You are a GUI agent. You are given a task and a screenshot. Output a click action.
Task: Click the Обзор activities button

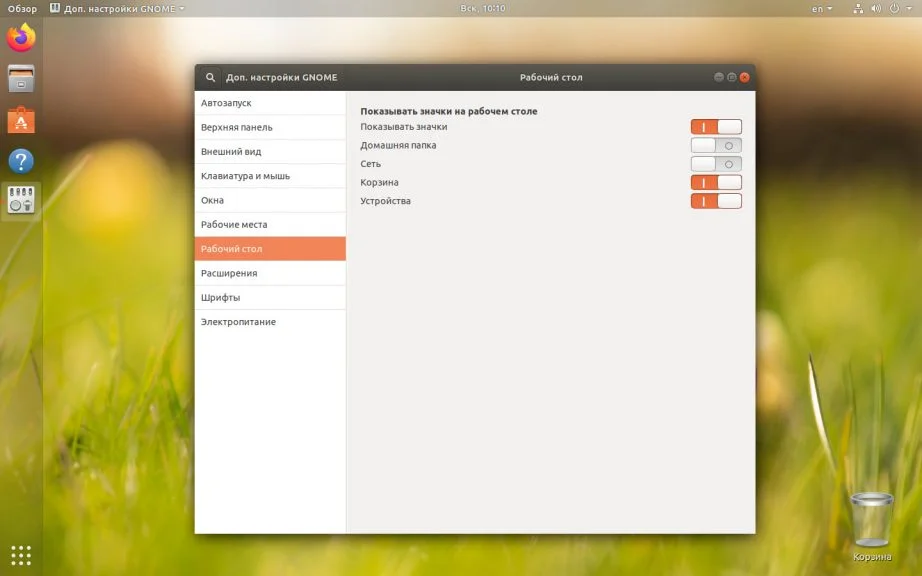click(22, 8)
